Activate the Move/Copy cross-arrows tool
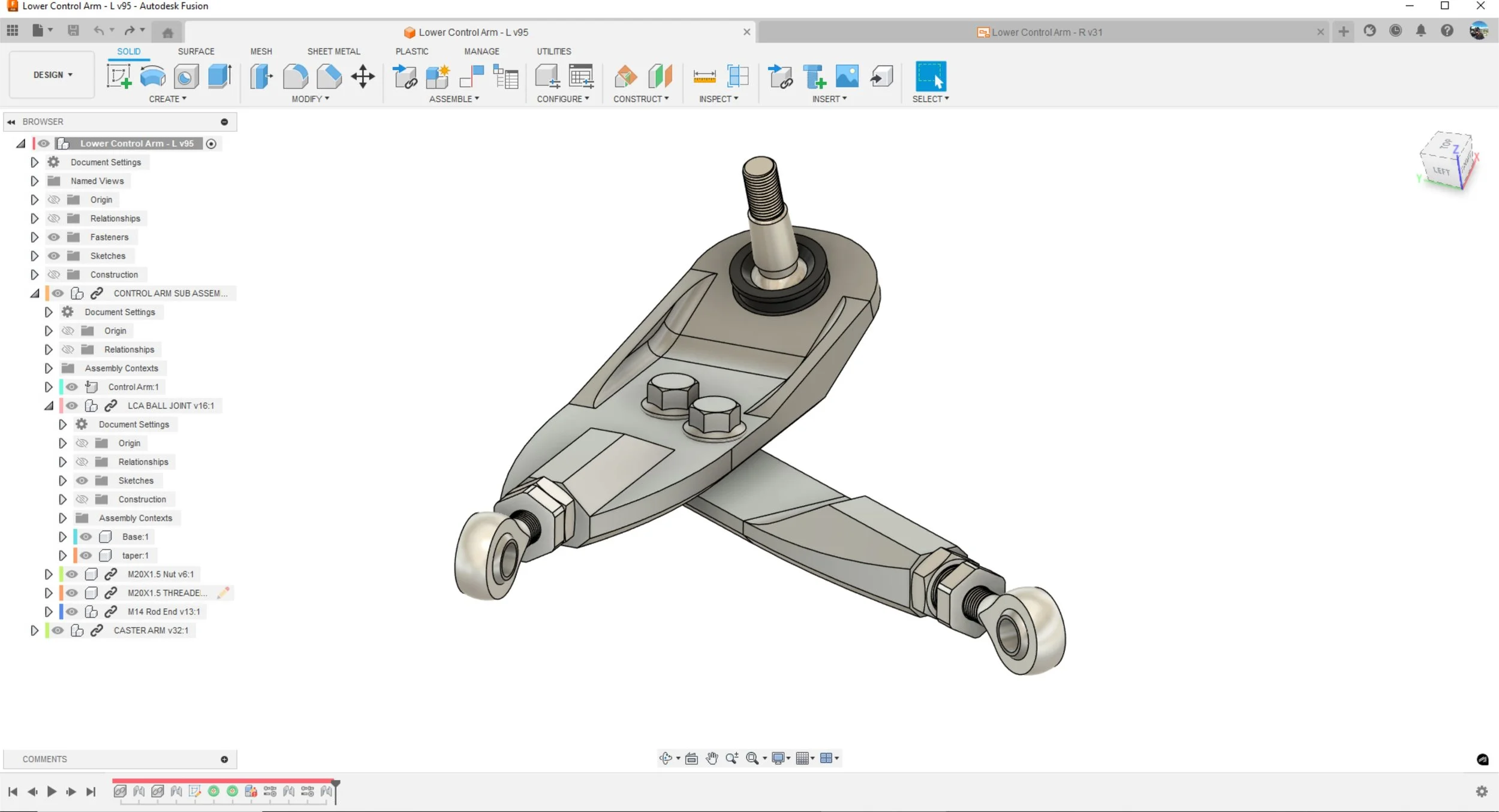This screenshot has height=812, width=1499. [363, 77]
